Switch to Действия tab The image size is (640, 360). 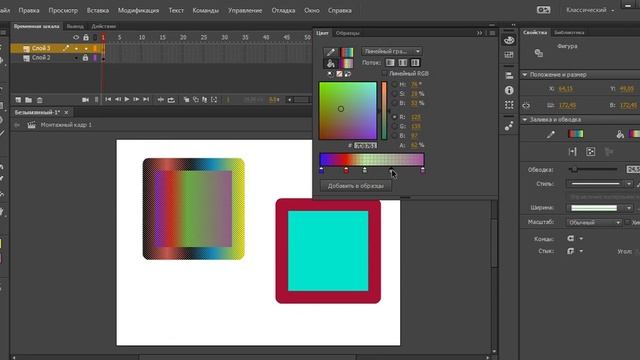pos(104,26)
